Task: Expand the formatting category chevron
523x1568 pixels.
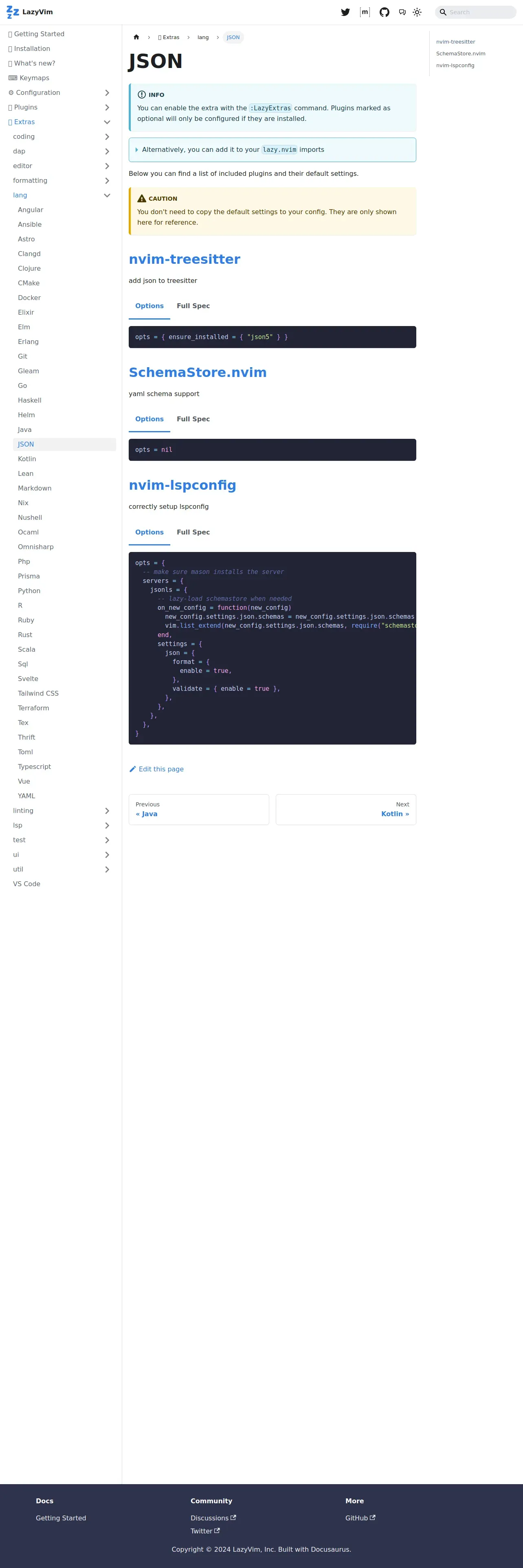Action: pos(107,181)
